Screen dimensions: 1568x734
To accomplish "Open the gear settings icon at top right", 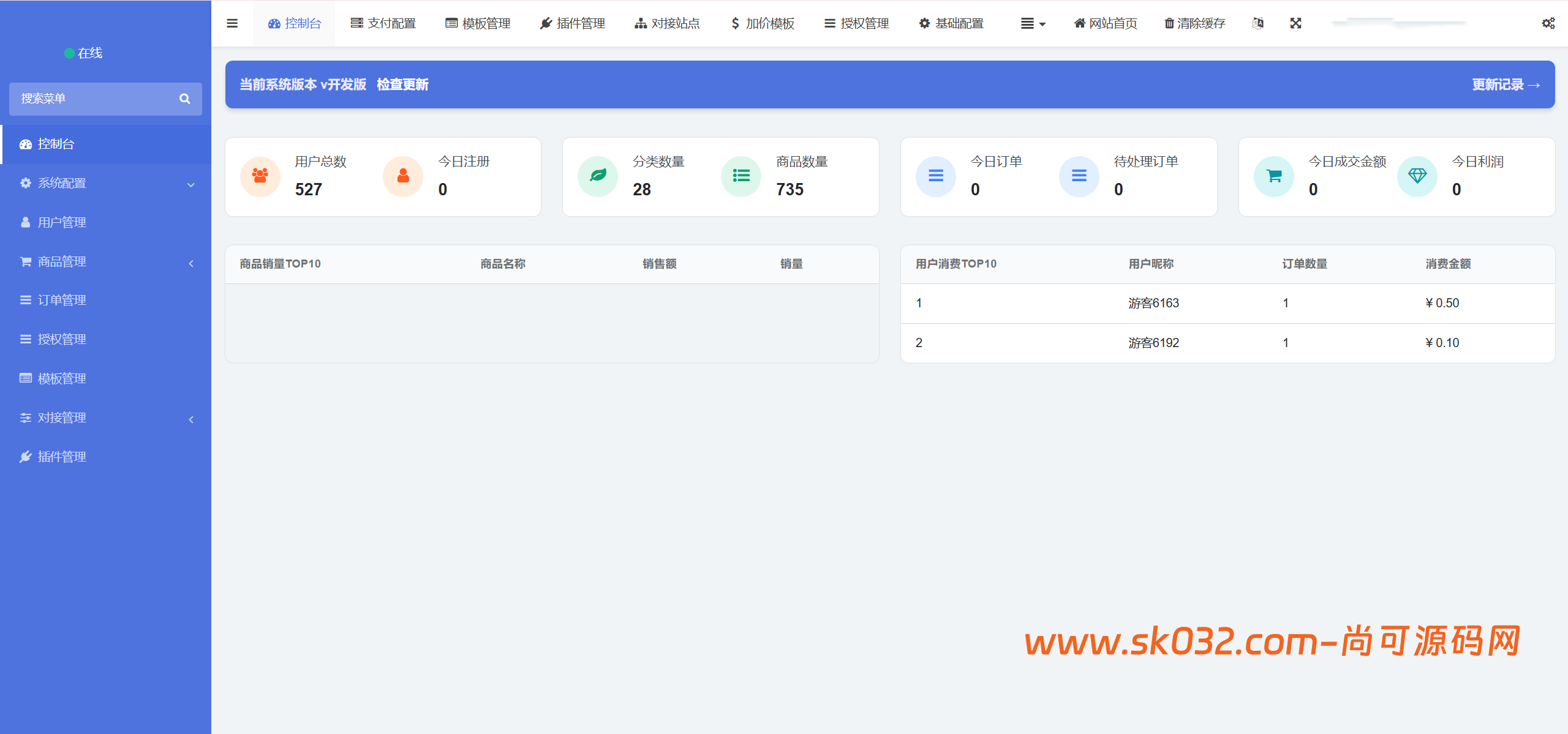I will pos(1548,23).
